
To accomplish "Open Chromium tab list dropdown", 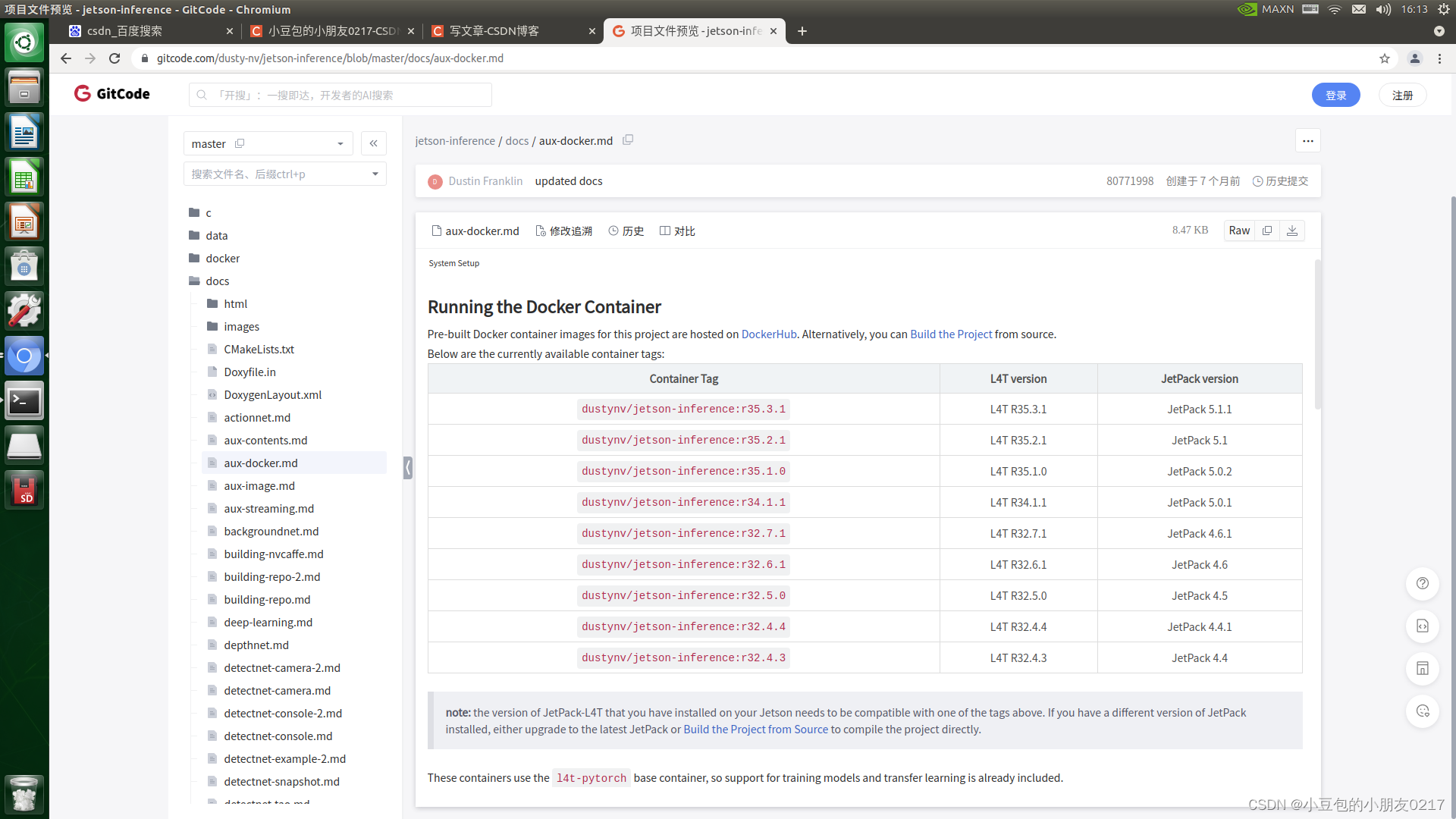I will 1439,31.
